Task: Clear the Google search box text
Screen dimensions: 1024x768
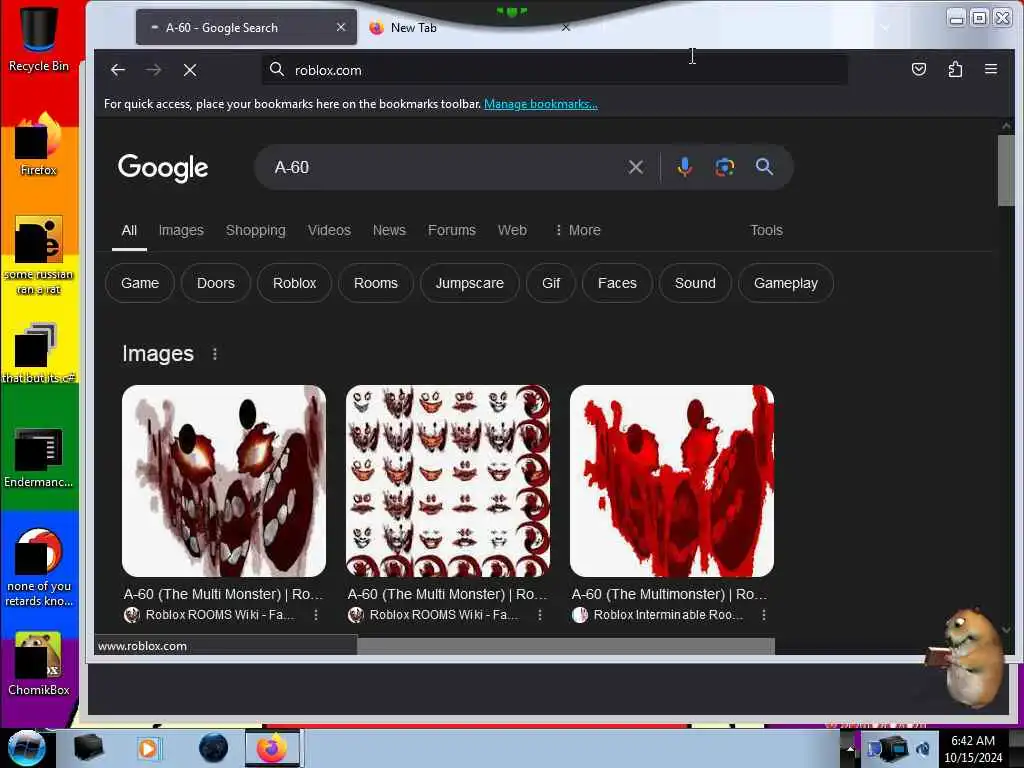Action: point(635,167)
